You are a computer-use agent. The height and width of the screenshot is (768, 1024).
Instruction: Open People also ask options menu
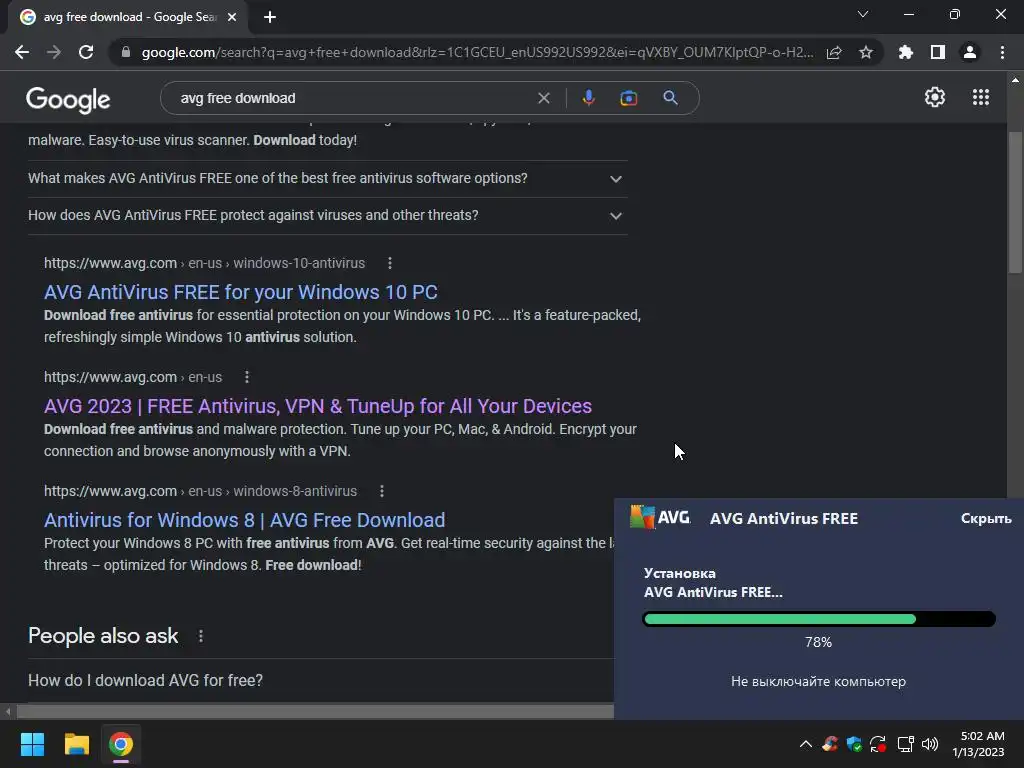point(200,636)
